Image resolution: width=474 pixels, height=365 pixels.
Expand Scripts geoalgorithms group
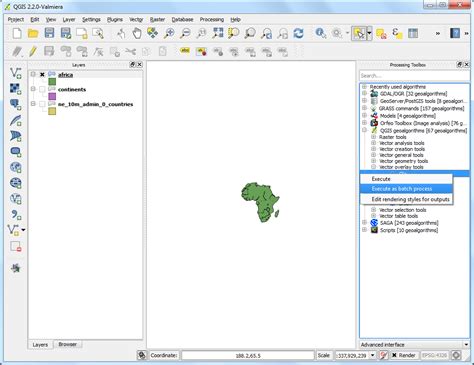[364, 230]
